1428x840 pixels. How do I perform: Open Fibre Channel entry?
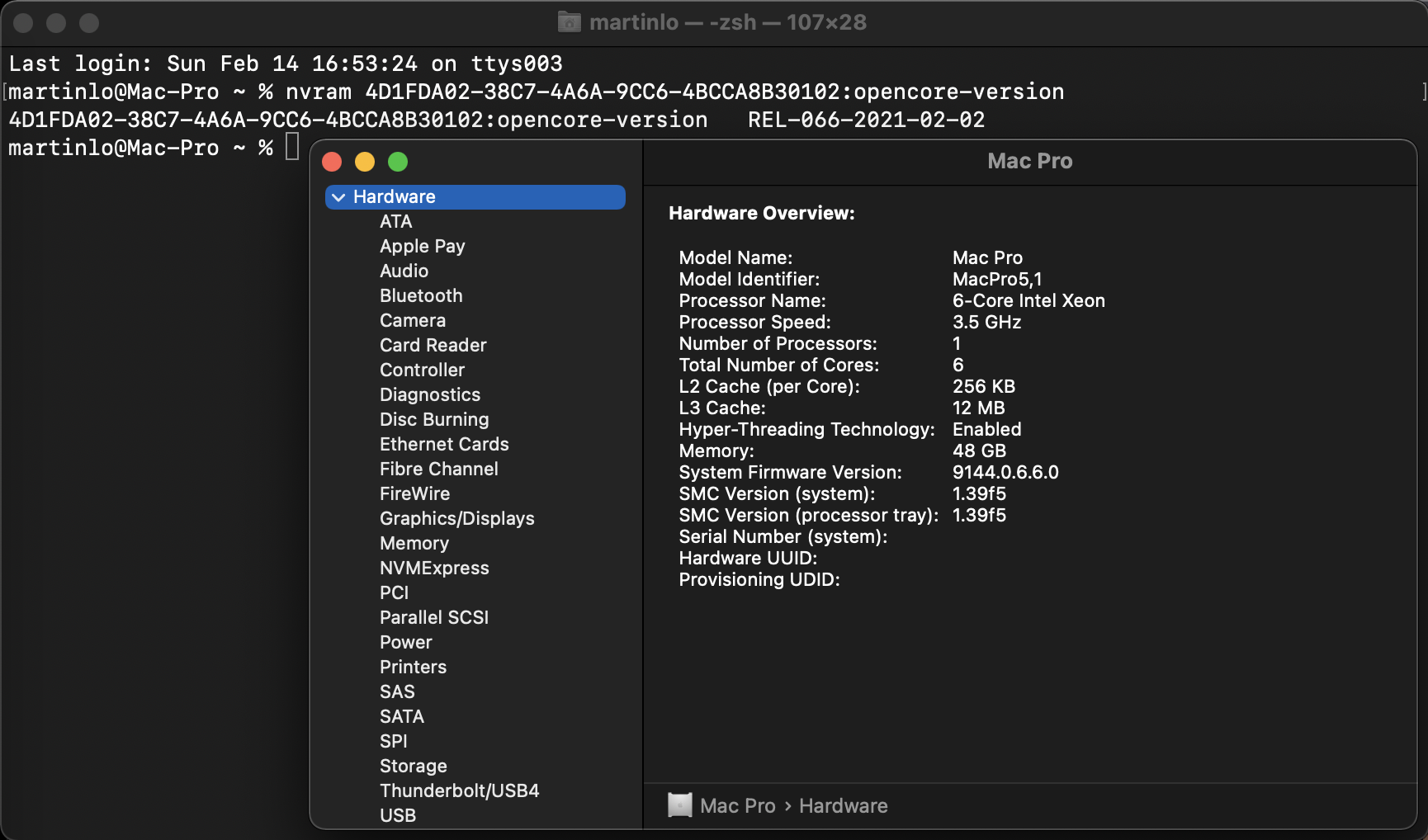pyautogui.click(x=438, y=470)
